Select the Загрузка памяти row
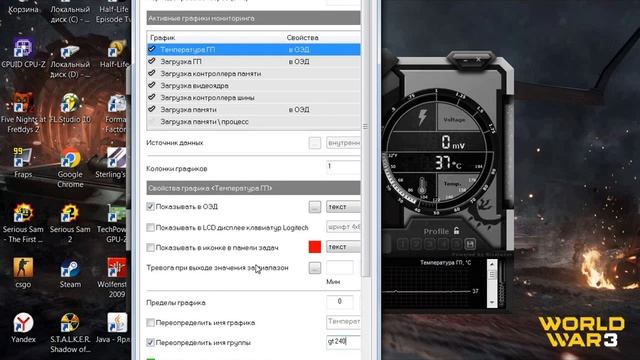Screen dimensions: 640x360 click(x=253, y=109)
